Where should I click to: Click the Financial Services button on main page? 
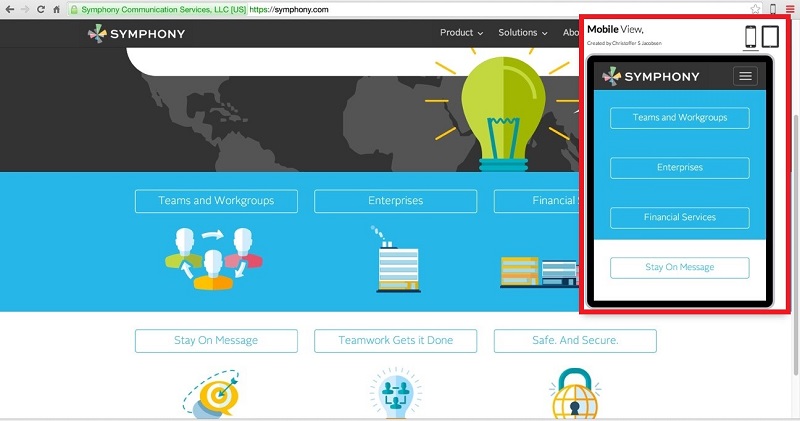tap(536, 201)
